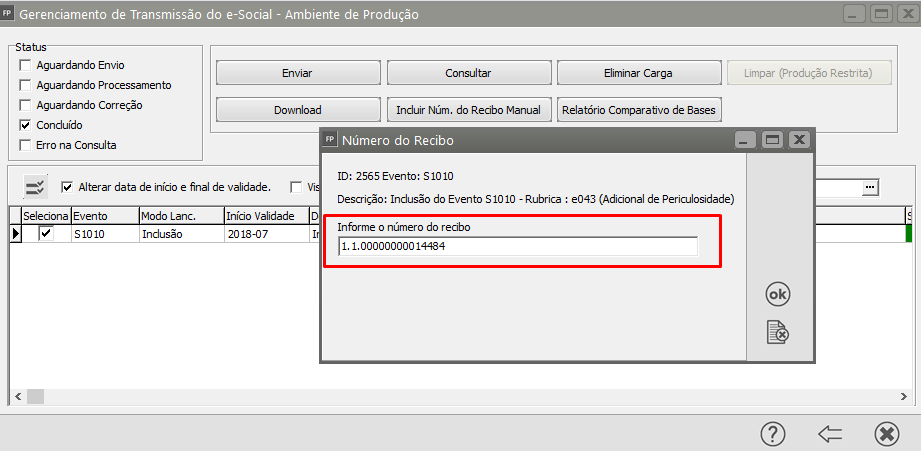Close the screen with the bottom X icon

pos(887,435)
